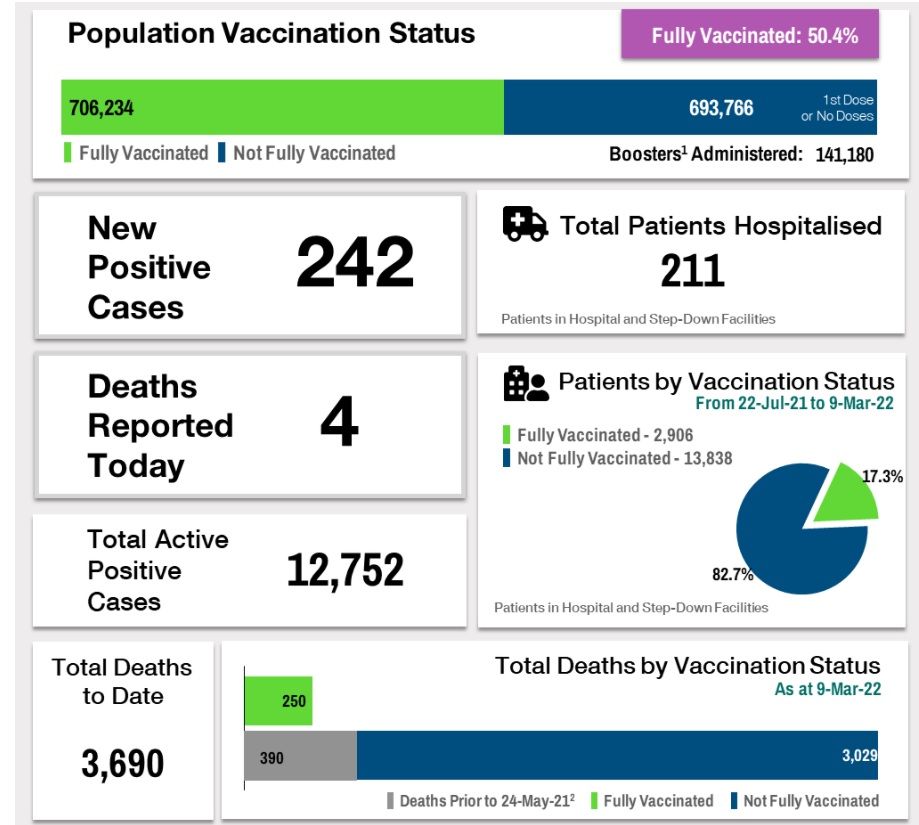Image resolution: width=919 pixels, height=825 pixels.
Task: Click the hospital patient icon beside Patients by Vaccination Status
Action: tap(525, 384)
